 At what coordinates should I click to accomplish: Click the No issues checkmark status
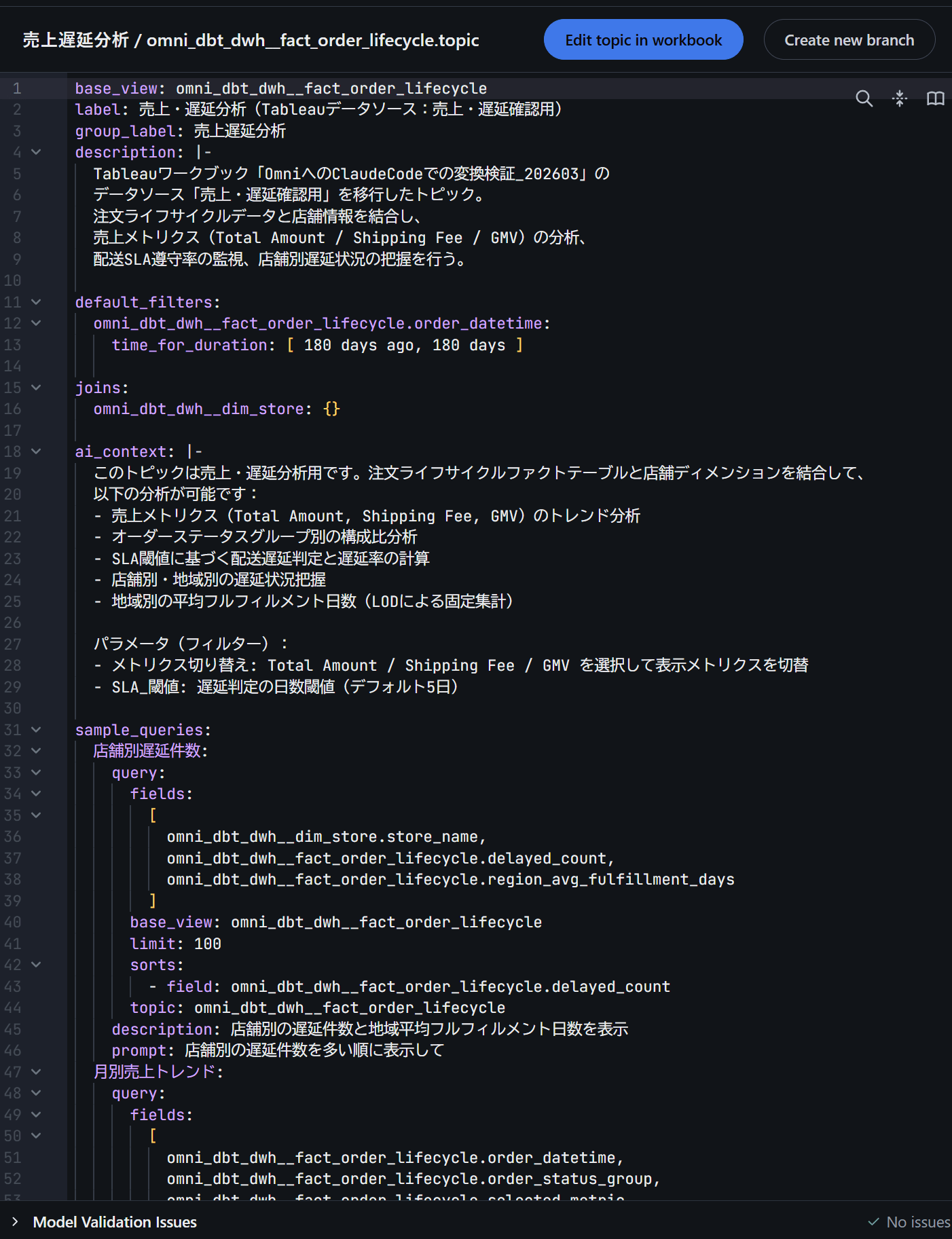[909, 1222]
